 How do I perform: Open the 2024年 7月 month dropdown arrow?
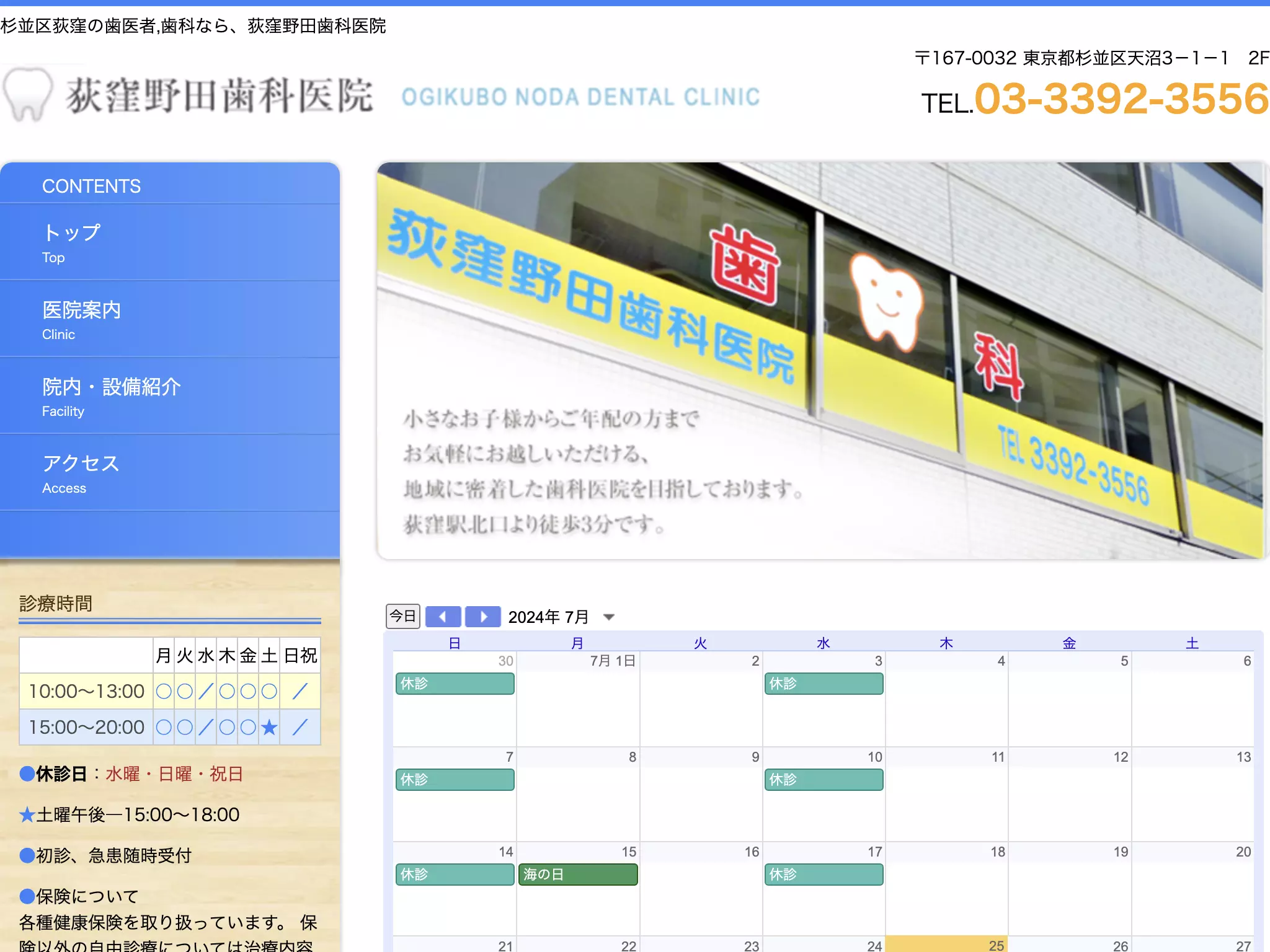coord(609,617)
